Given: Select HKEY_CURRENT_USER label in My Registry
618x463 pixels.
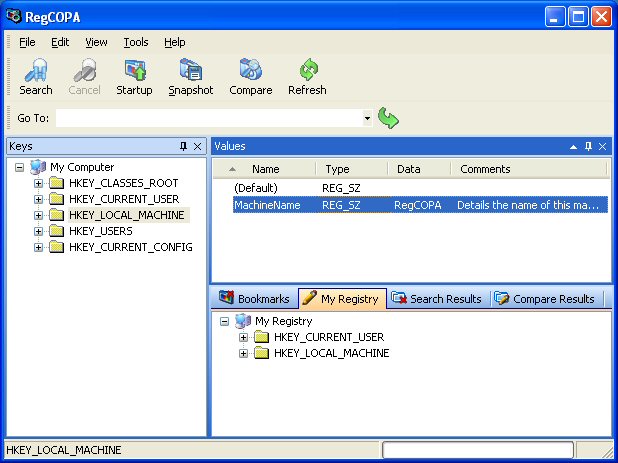Looking at the screenshot, I should click(x=329, y=337).
